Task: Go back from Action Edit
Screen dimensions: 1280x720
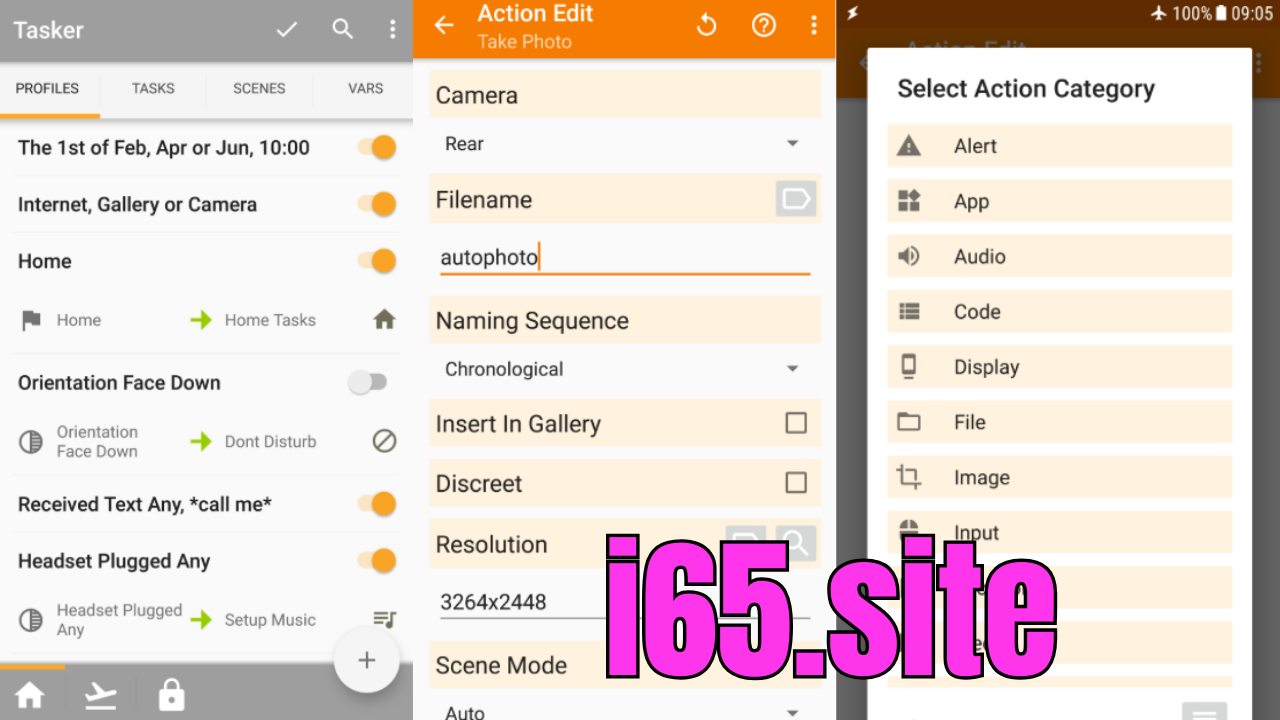Action: (x=444, y=26)
